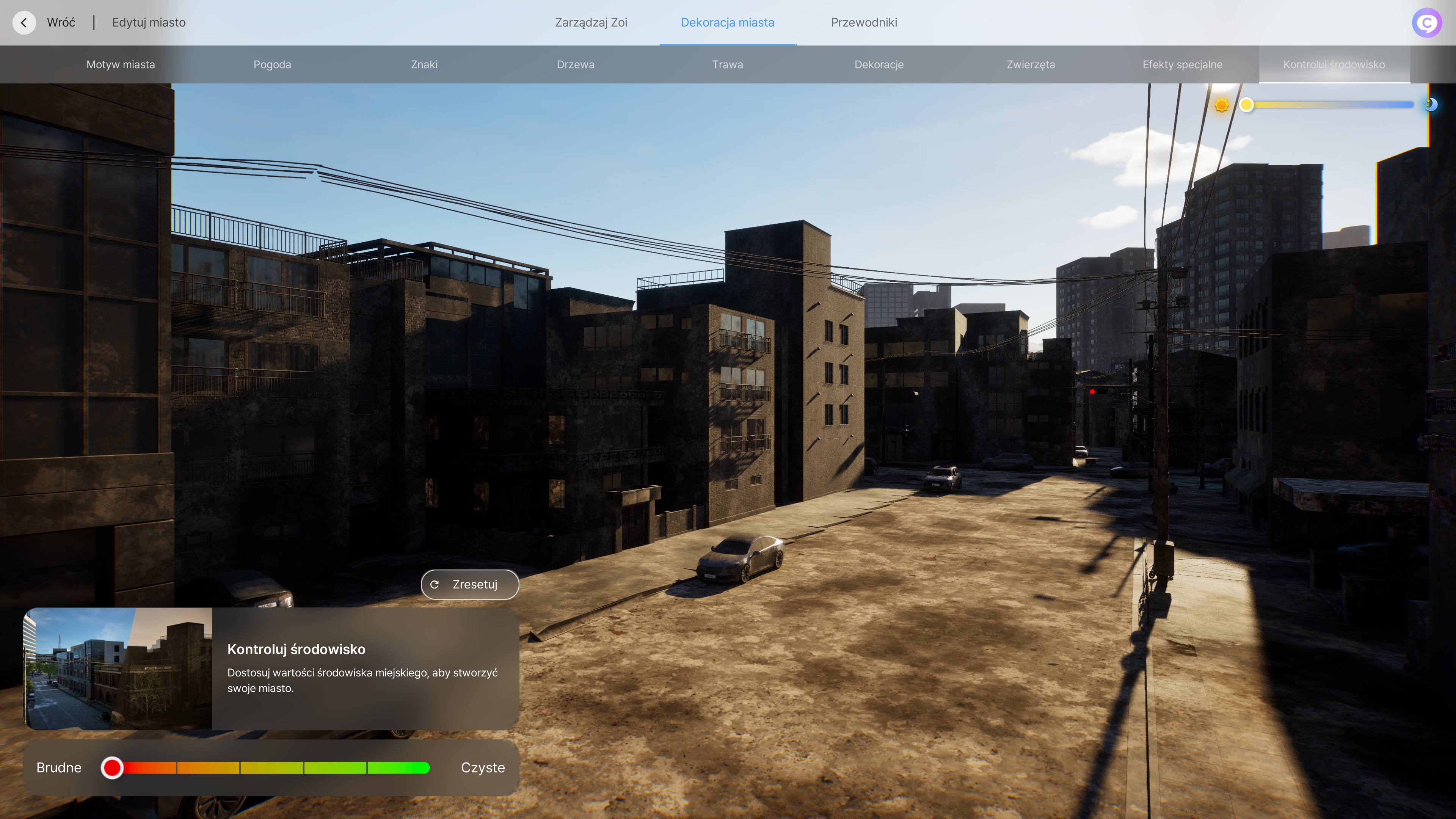
Task: Click the sun daytime icon
Action: pos(1221,105)
